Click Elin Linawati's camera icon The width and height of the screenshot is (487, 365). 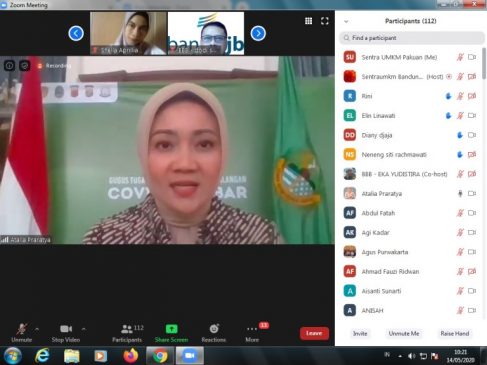click(x=472, y=116)
